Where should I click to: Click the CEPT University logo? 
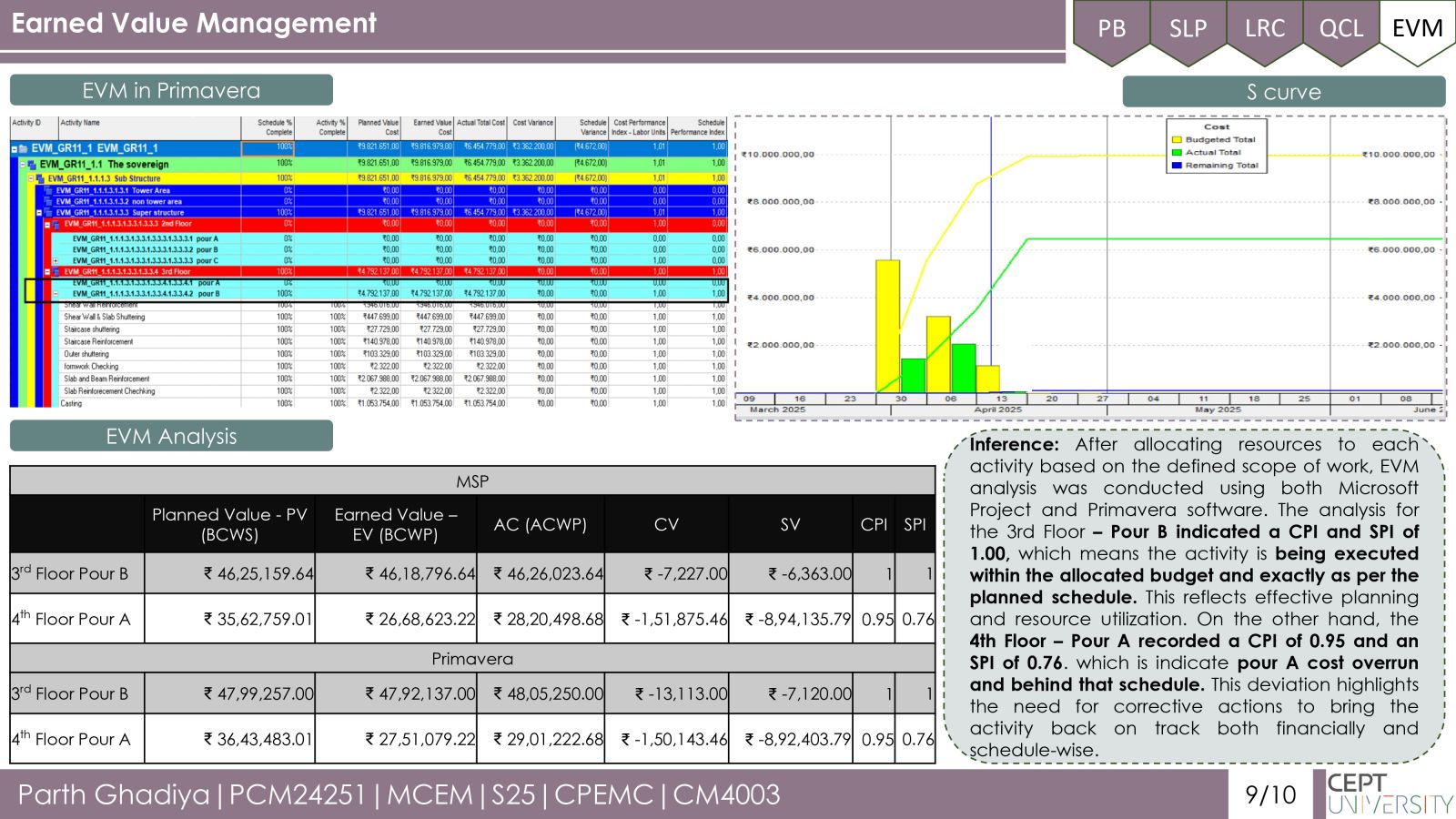(x=1389, y=794)
